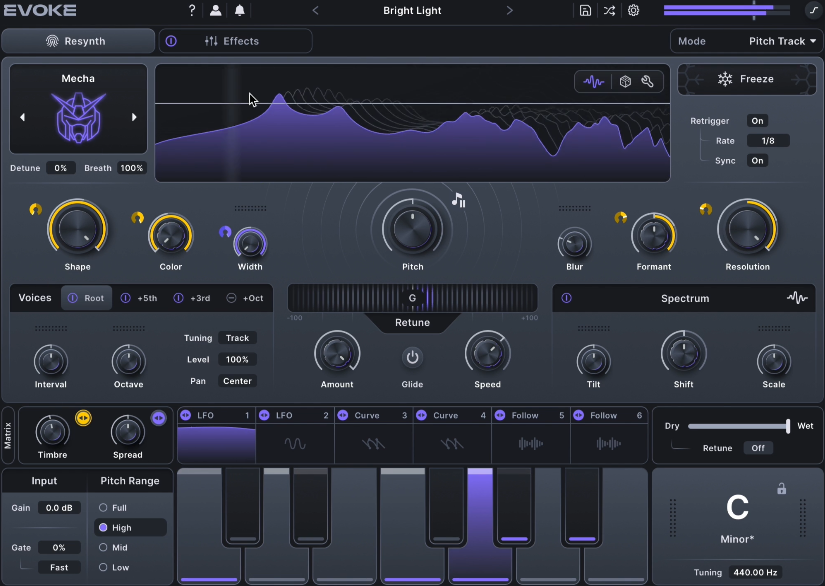825x586 pixels.
Task: Switch to the Resynth tab
Action: point(78,41)
